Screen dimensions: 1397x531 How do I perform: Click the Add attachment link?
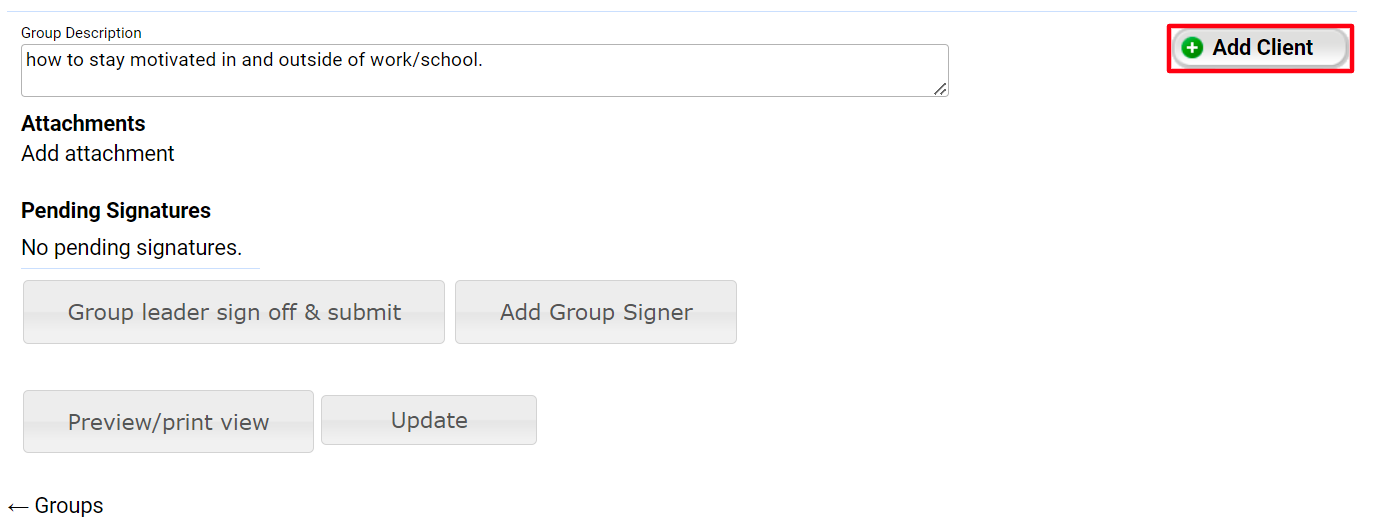[98, 154]
